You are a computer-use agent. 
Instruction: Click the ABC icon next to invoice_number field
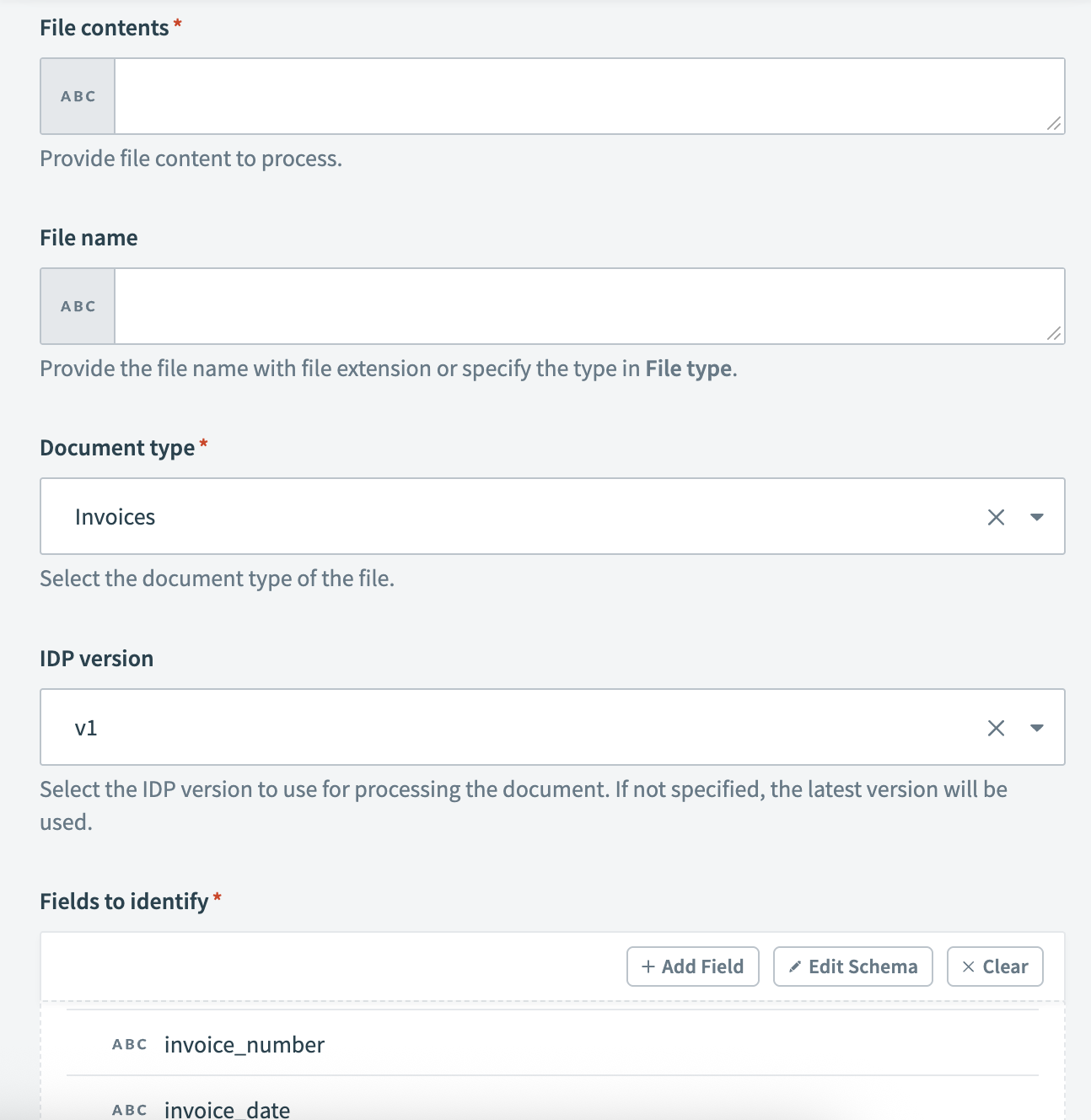[x=128, y=1044]
